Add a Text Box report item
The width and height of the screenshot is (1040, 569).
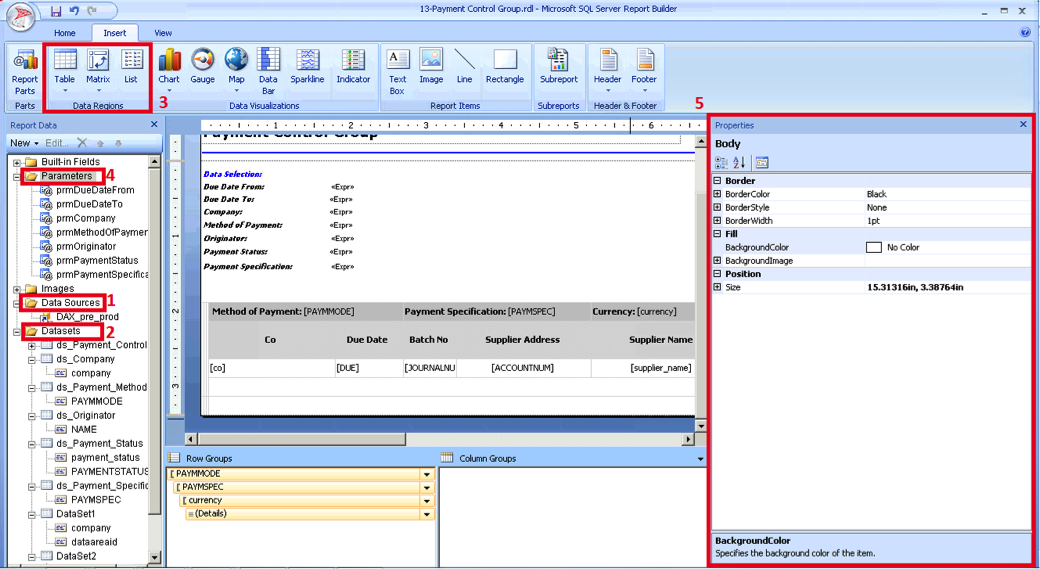click(397, 72)
